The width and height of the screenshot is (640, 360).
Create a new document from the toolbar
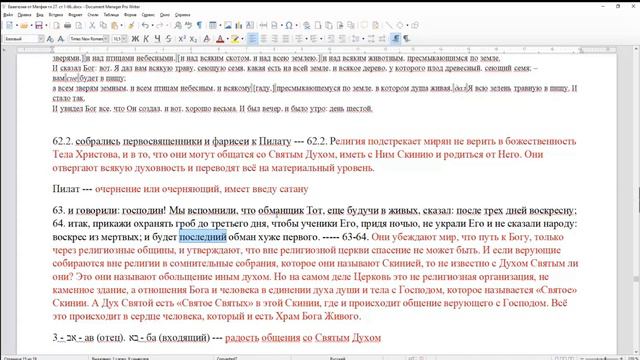[x=9, y=25]
